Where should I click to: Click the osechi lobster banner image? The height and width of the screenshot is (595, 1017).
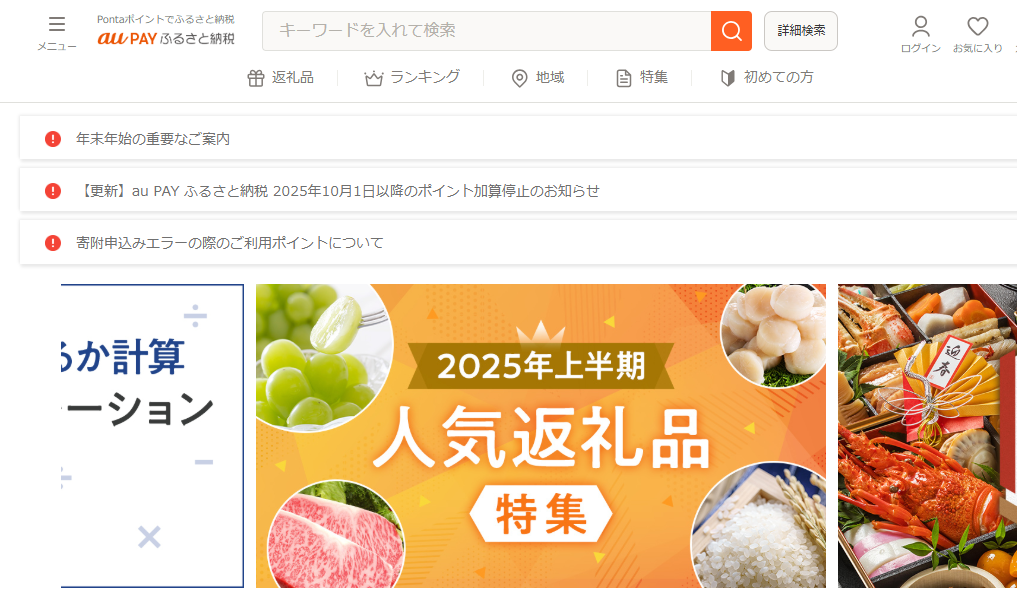[x=927, y=436]
